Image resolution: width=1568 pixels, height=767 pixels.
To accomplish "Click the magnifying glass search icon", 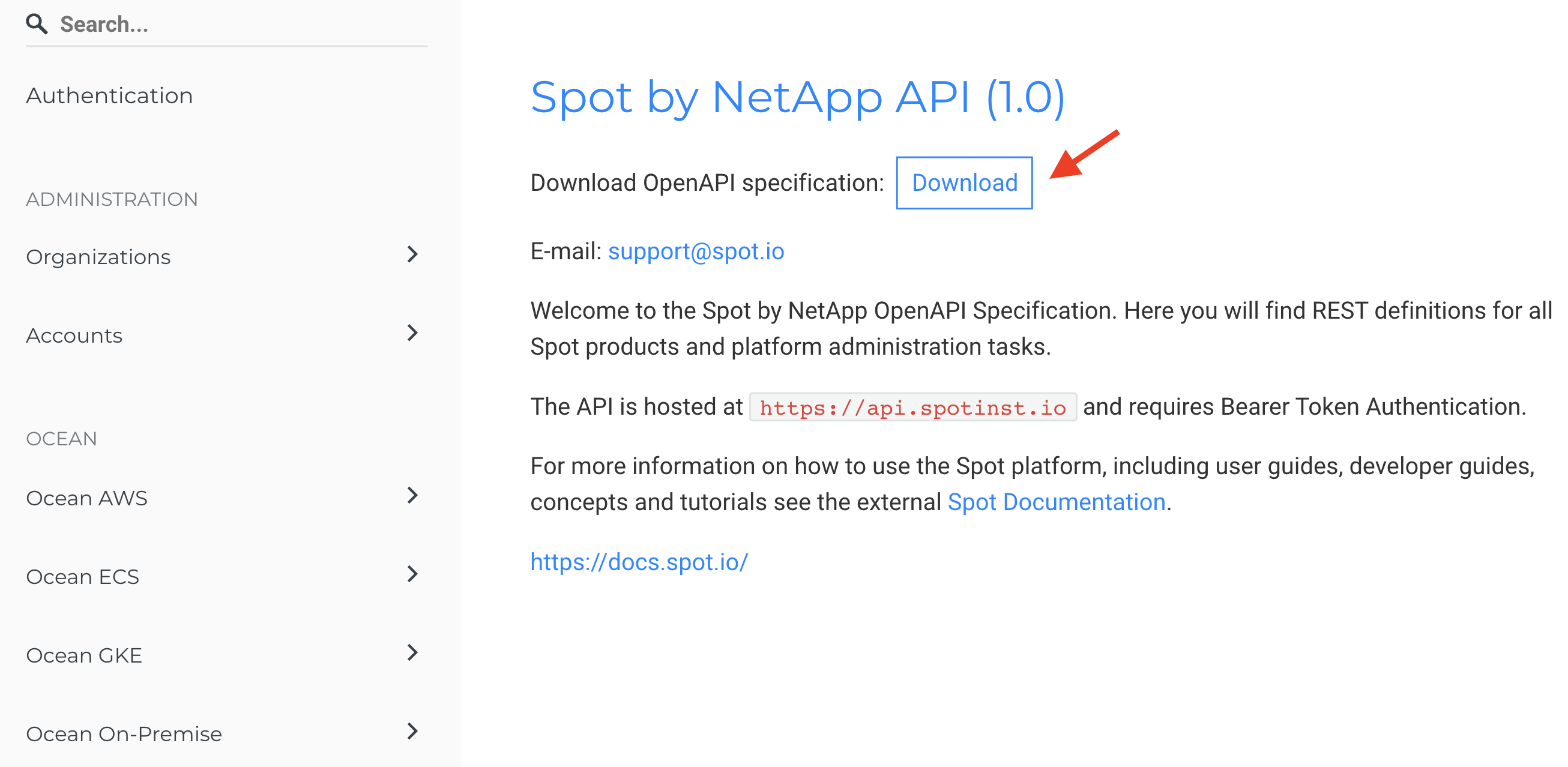I will coord(37,25).
